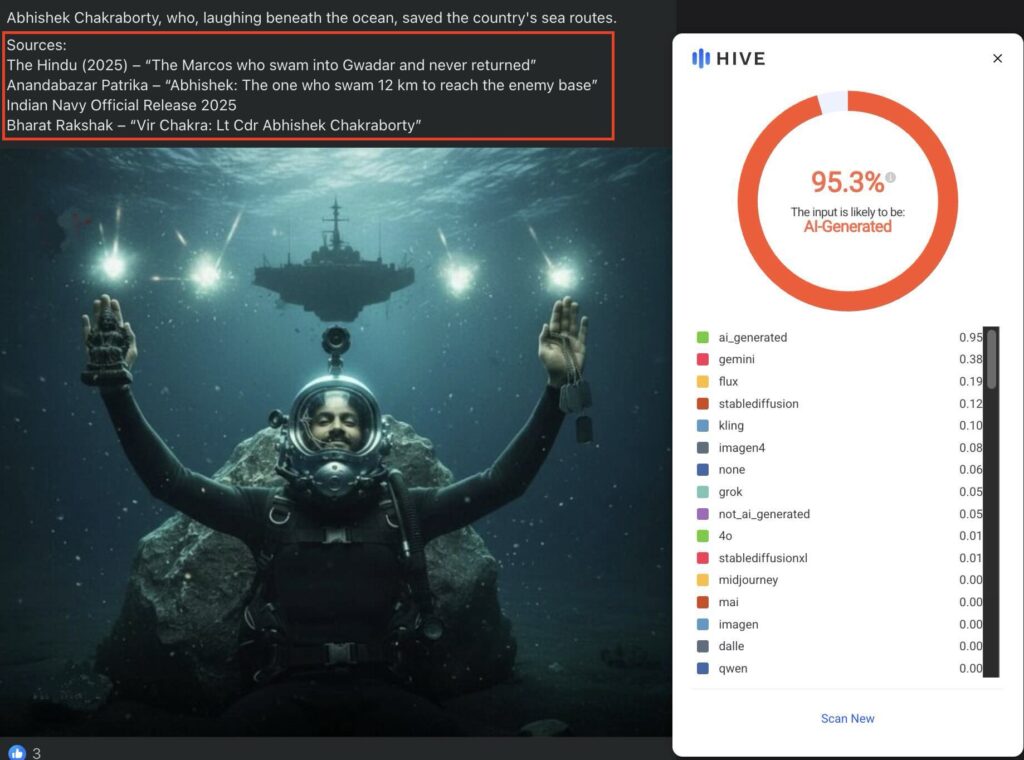The width and height of the screenshot is (1024, 760).
Task: Click the grok color swatch
Action: coord(703,492)
